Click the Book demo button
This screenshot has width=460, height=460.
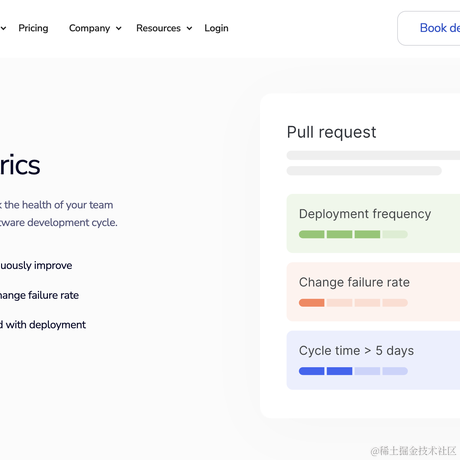(429, 28)
